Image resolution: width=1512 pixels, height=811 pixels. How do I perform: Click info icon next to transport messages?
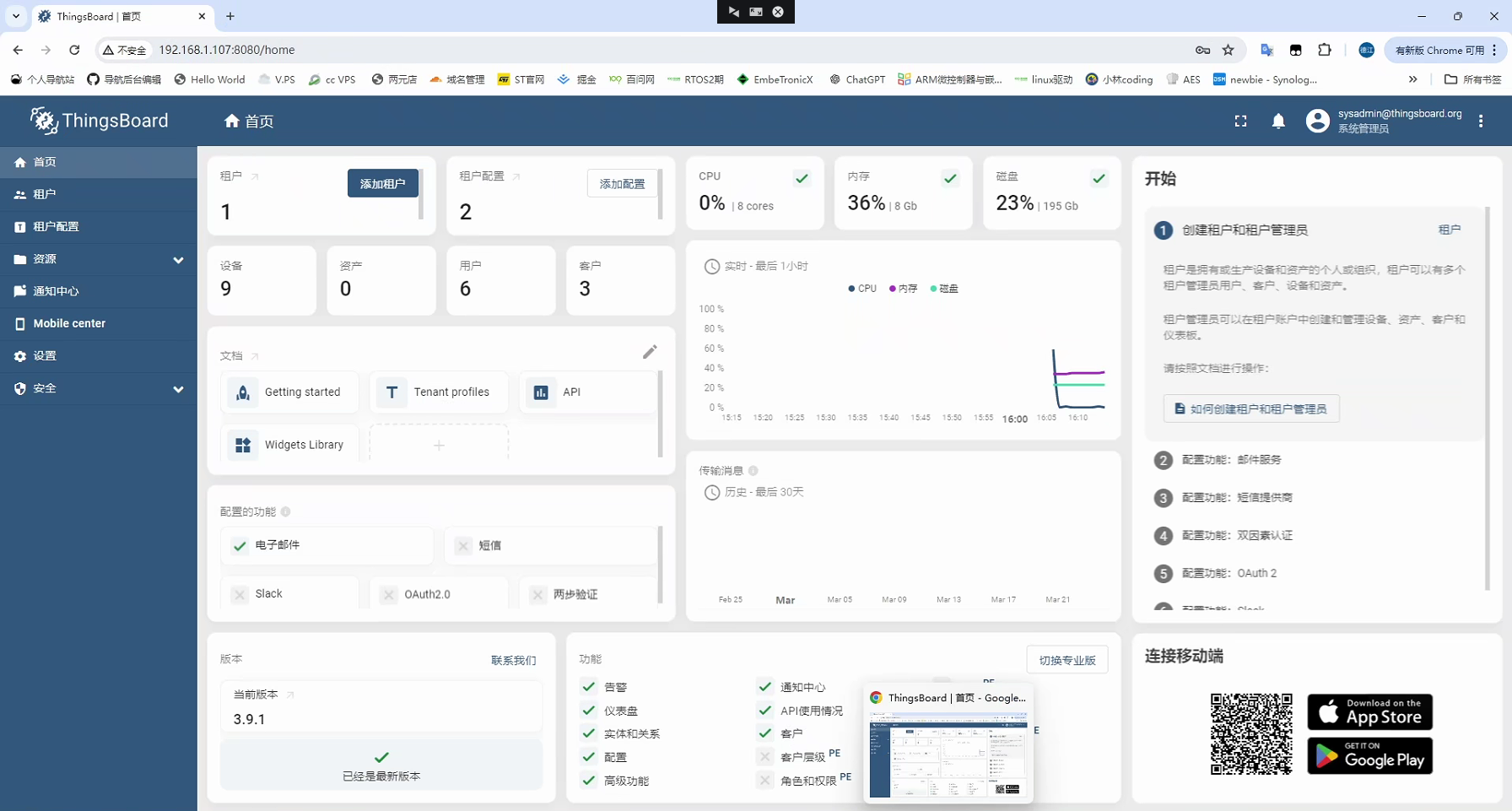[x=753, y=471]
